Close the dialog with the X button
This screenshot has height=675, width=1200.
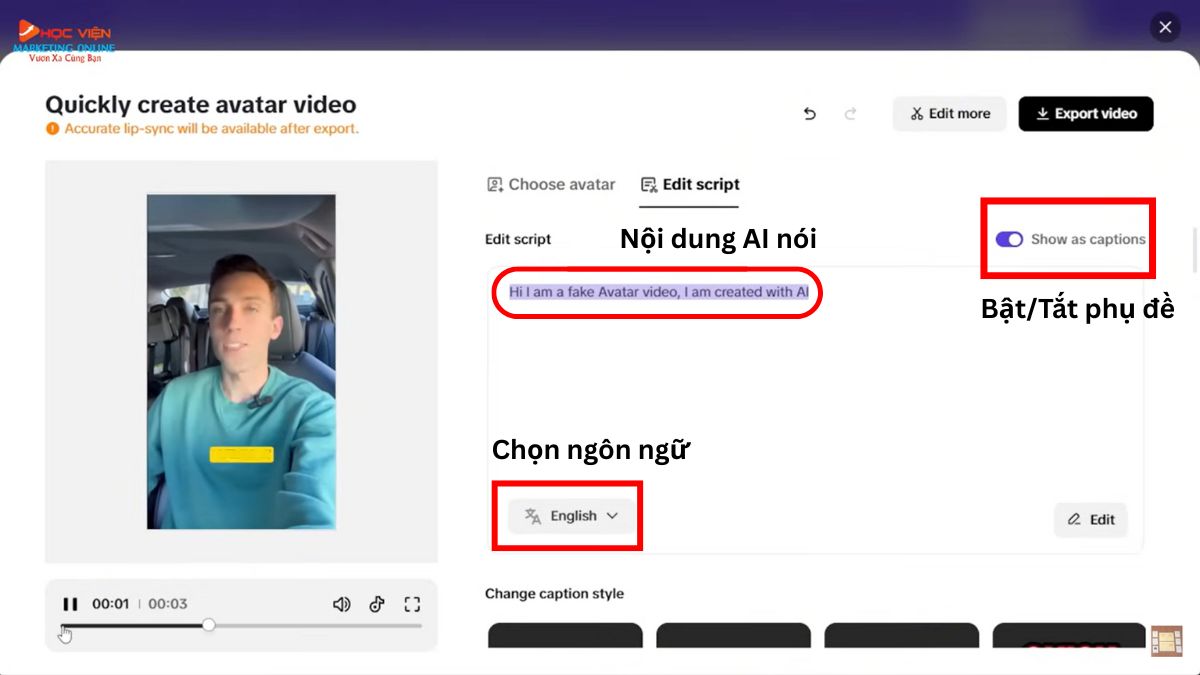tap(1165, 28)
